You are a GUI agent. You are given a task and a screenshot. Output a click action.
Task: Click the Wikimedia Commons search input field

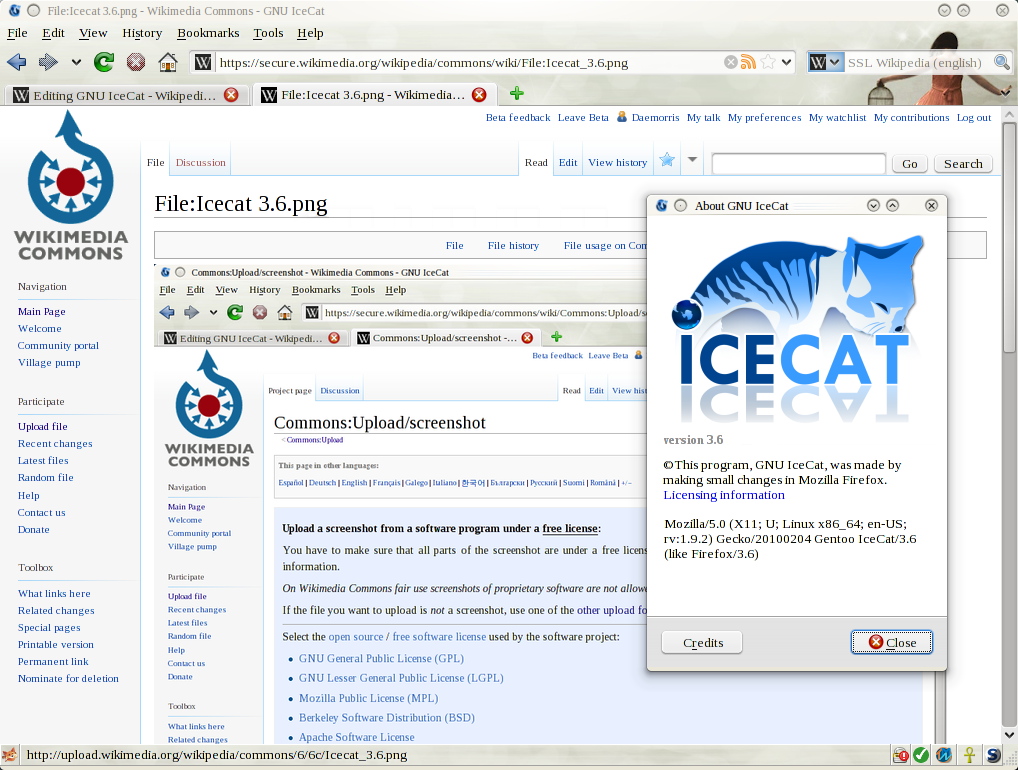click(798, 163)
